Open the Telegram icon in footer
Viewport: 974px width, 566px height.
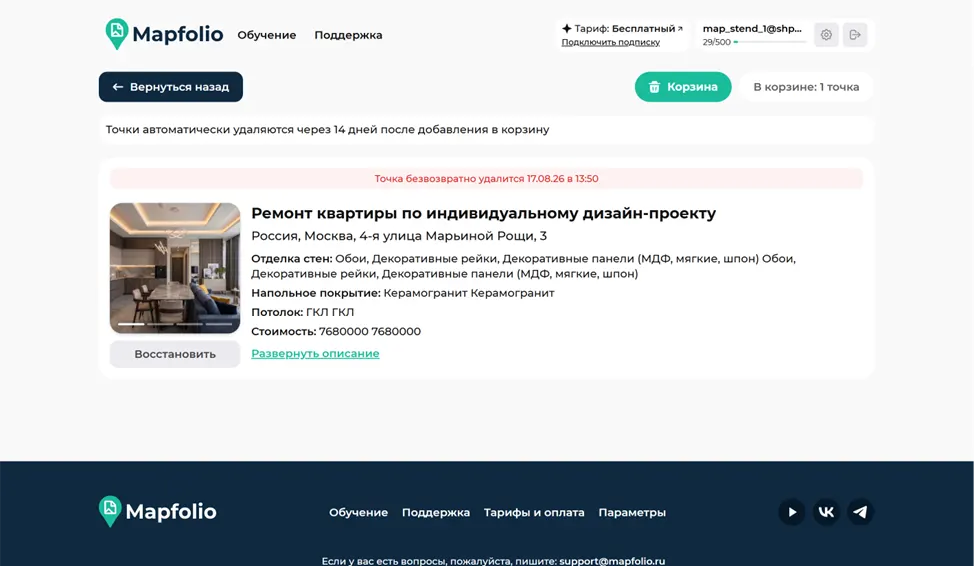(860, 512)
